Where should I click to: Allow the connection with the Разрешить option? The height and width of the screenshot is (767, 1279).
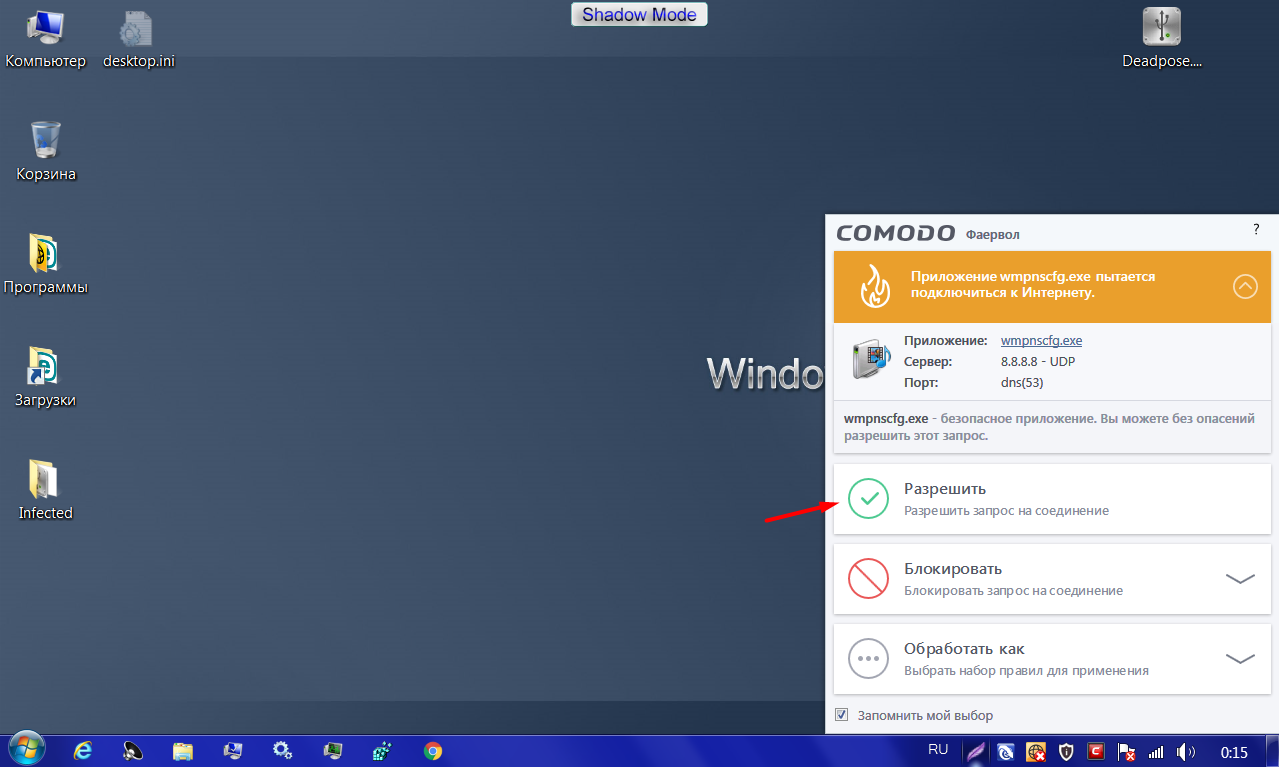(1052, 499)
